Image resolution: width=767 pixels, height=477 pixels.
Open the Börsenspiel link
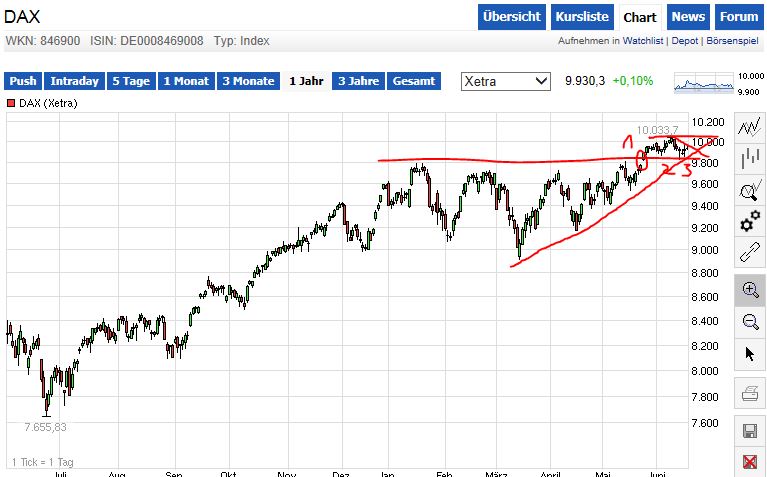click(x=733, y=42)
